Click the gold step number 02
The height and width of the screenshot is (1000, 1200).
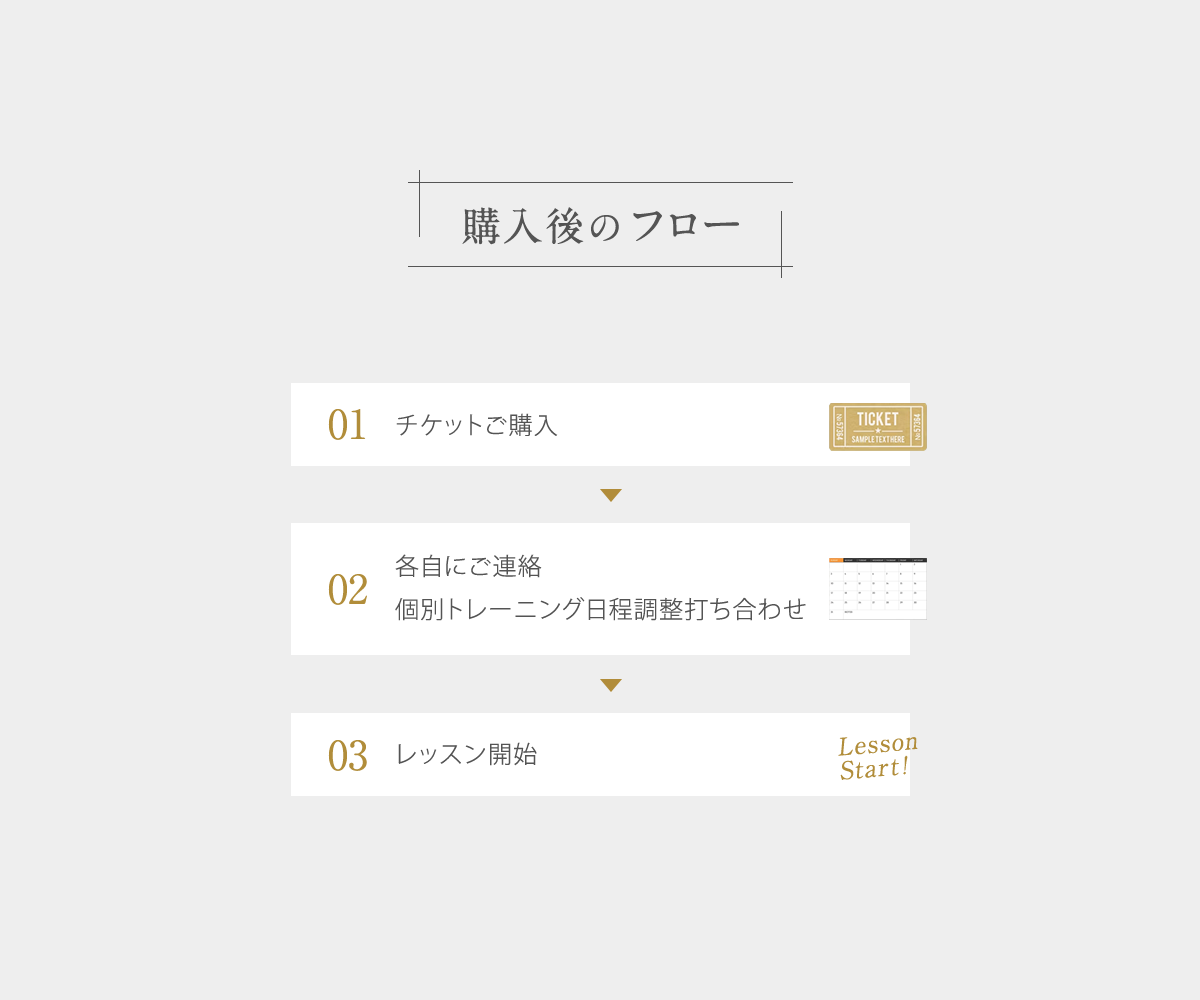pyautogui.click(x=347, y=590)
